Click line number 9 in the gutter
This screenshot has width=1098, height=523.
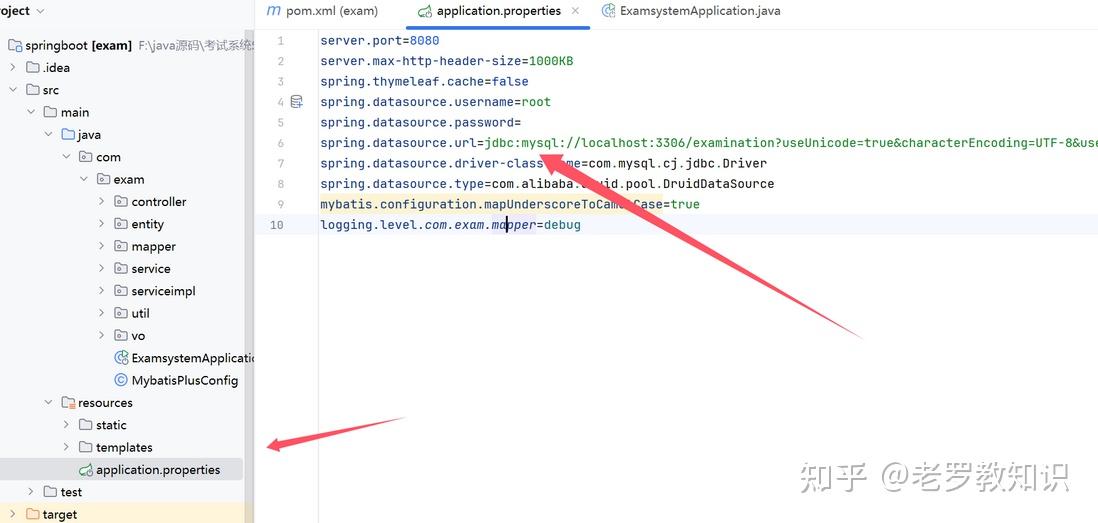tap(280, 204)
